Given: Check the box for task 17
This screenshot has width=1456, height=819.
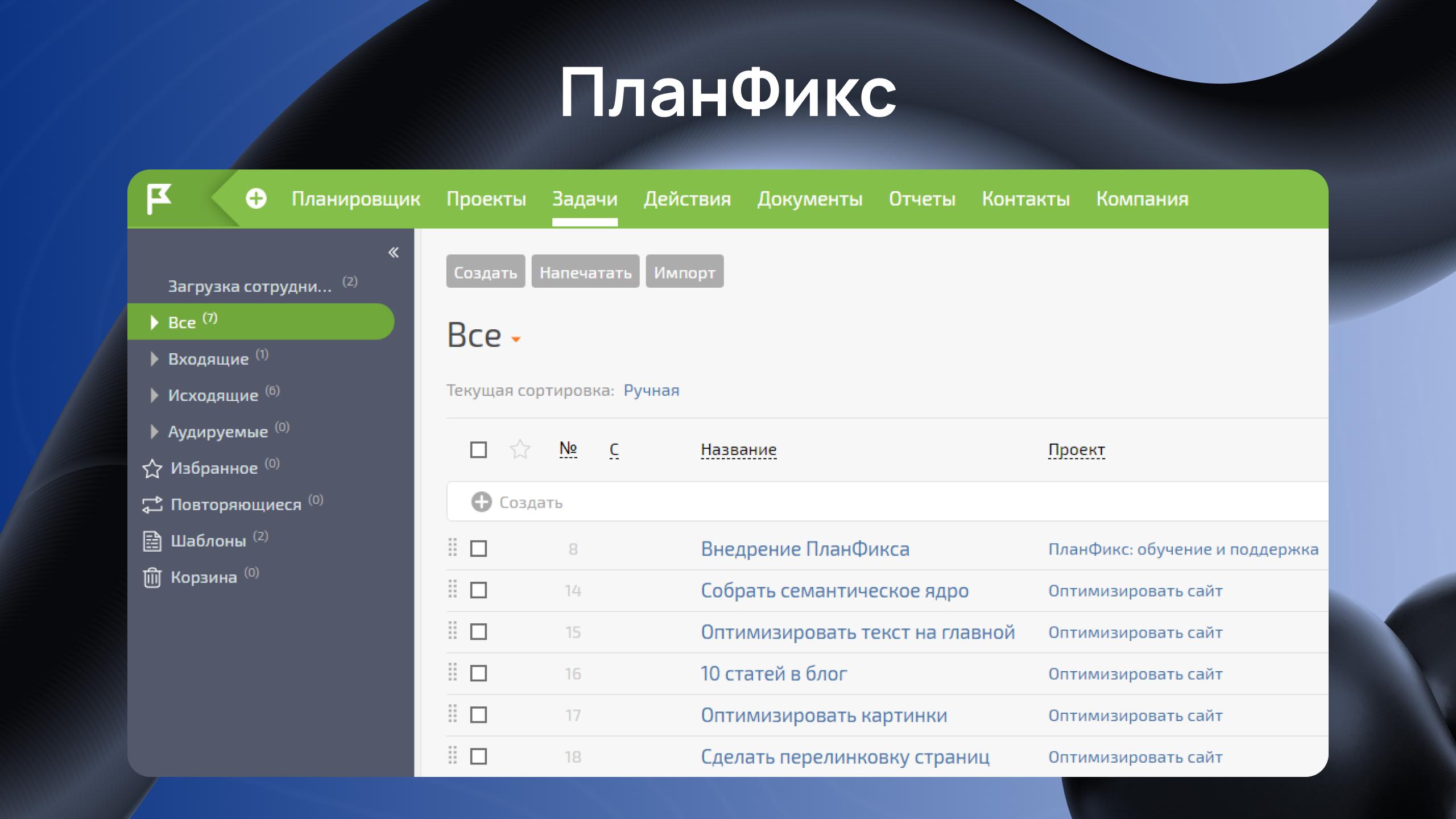Looking at the screenshot, I should 478,715.
